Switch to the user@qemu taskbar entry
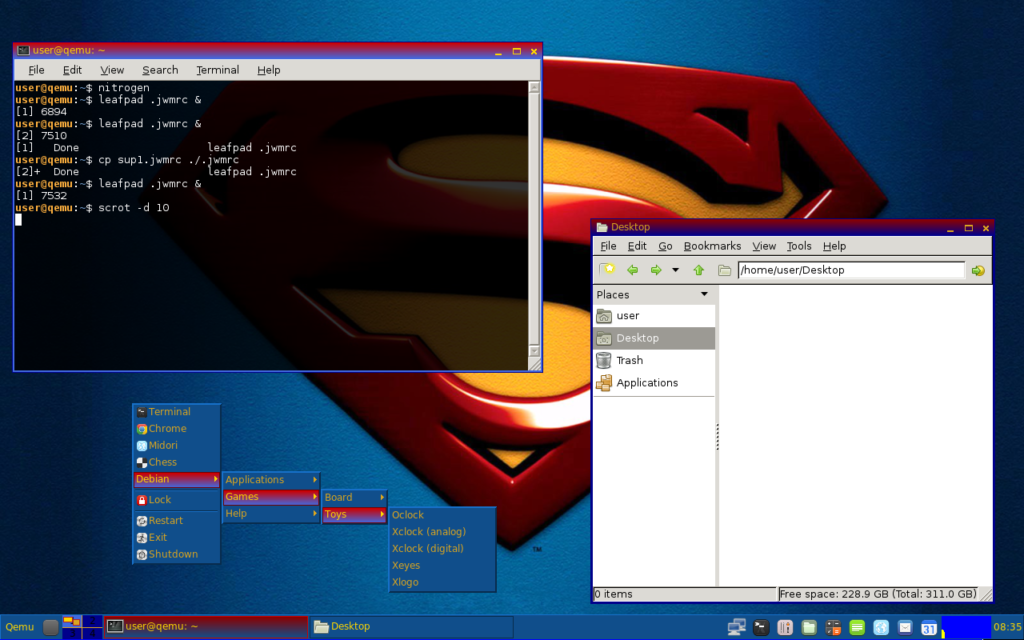Screen dimensions: 1024x640 (x=205, y=627)
